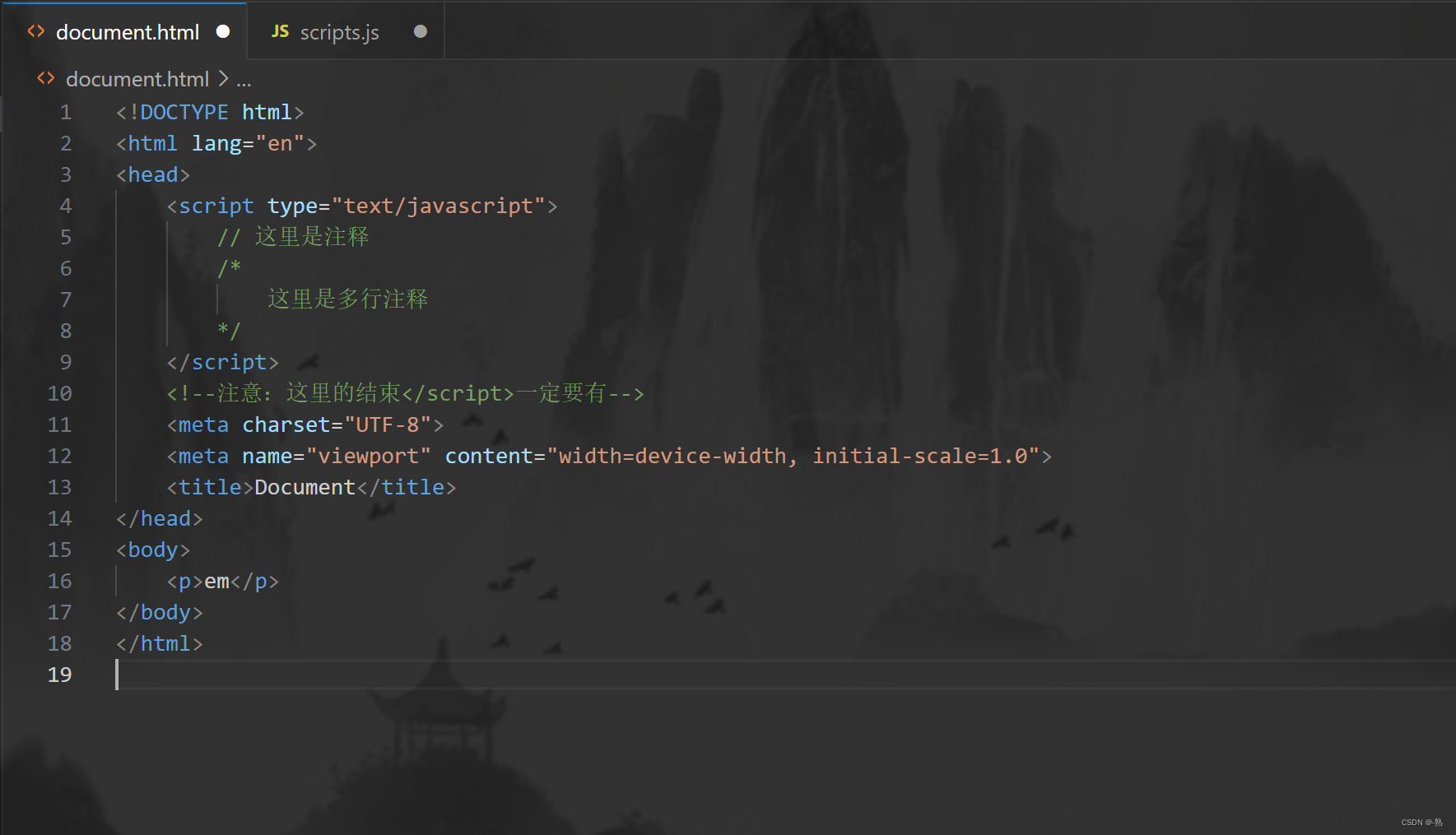Switch to the document.html tab
The image size is (1456, 835).
pyautogui.click(x=123, y=31)
